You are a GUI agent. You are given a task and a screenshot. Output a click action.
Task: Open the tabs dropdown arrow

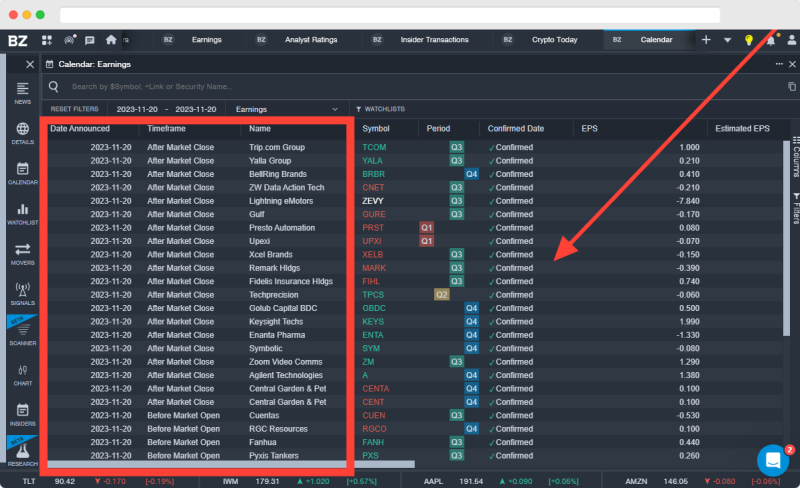click(x=727, y=40)
